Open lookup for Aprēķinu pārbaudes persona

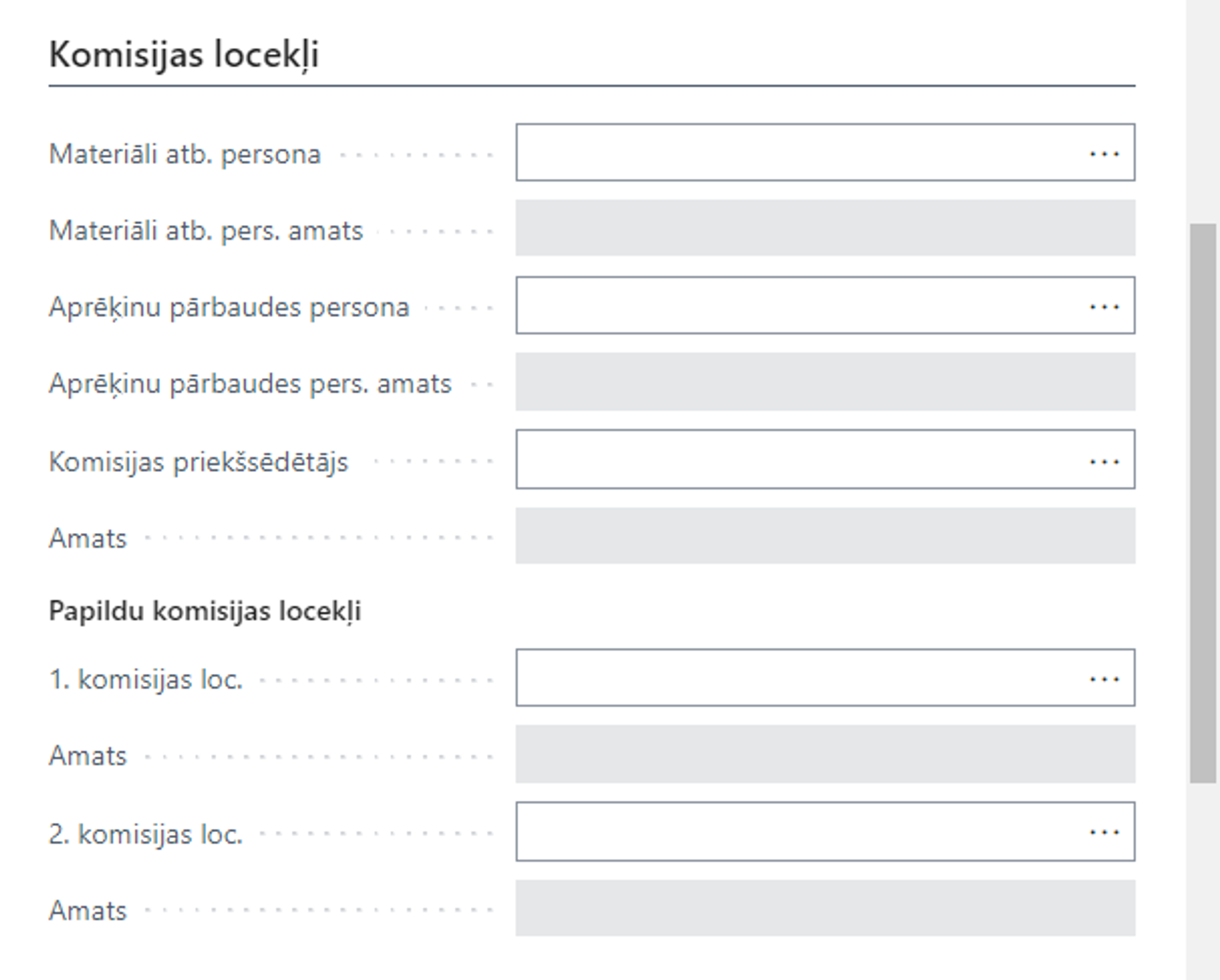click(x=1104, y=306)
